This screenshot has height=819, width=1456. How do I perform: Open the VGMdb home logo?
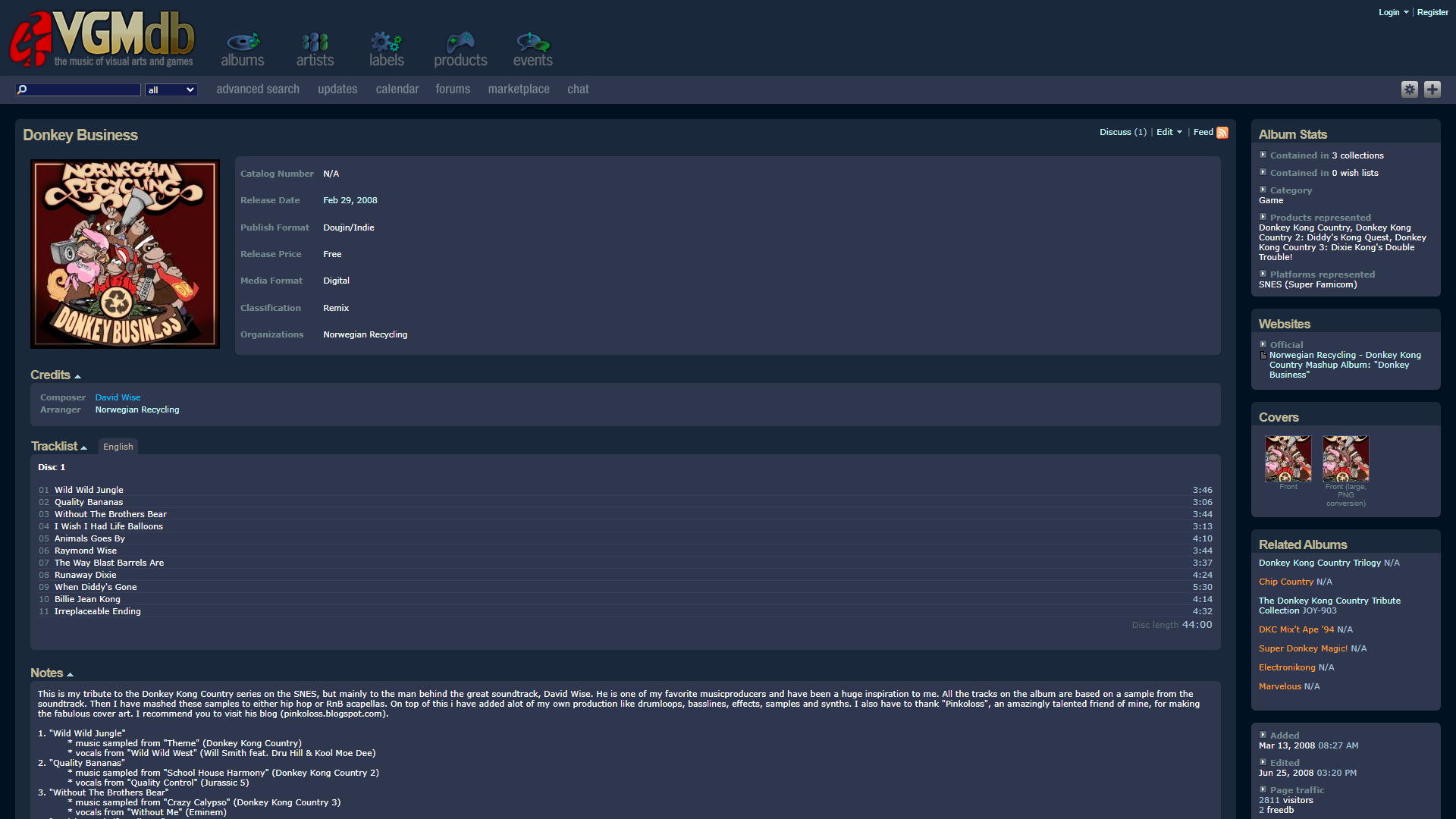pyautogui.click(x=102, y=38)
